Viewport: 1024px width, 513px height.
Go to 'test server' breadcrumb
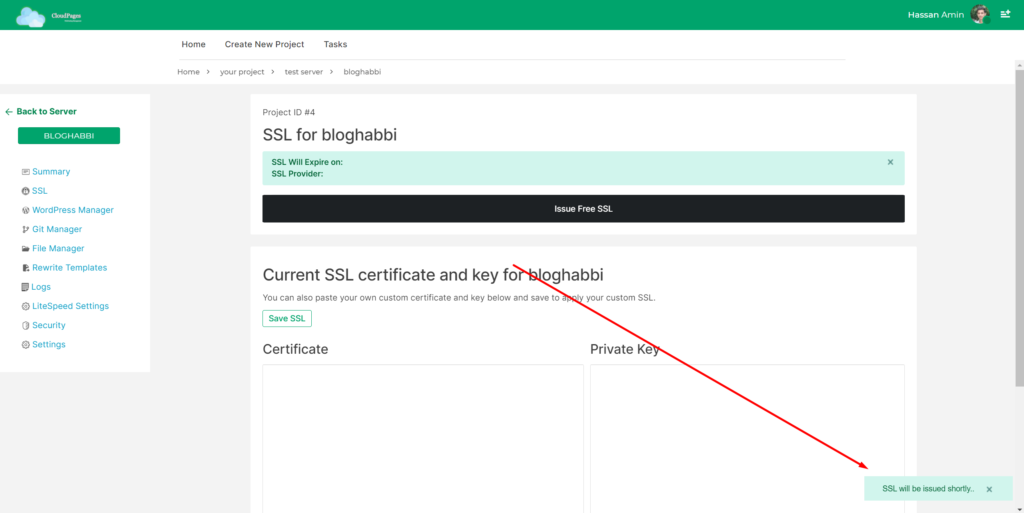304,72
